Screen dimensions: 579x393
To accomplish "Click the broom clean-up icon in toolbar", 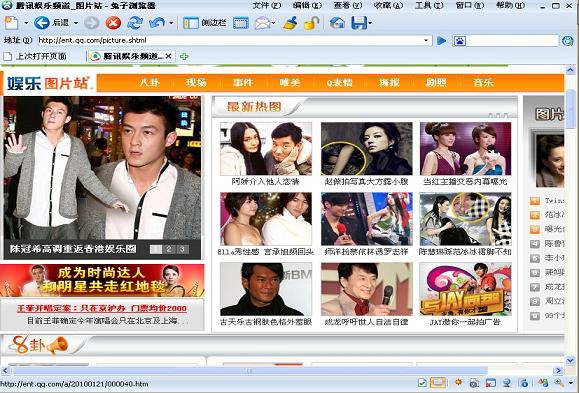I will pyautogui.click(x=291, y=23).
